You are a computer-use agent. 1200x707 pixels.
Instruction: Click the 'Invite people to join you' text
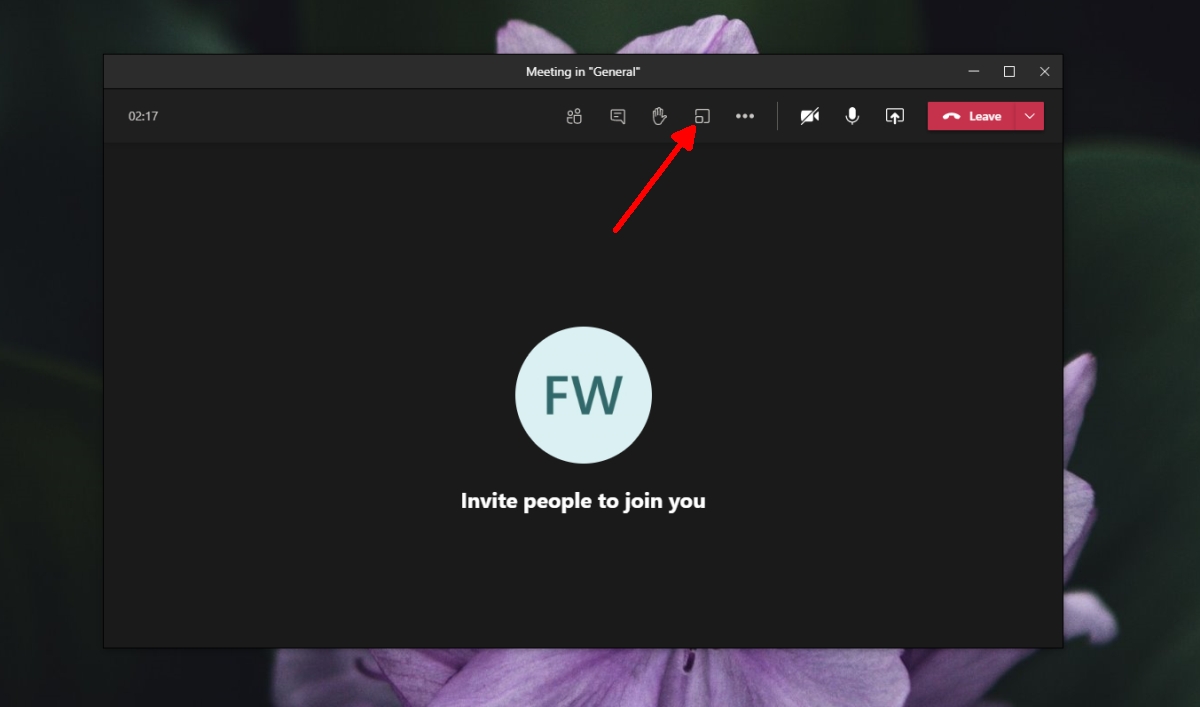583,501
